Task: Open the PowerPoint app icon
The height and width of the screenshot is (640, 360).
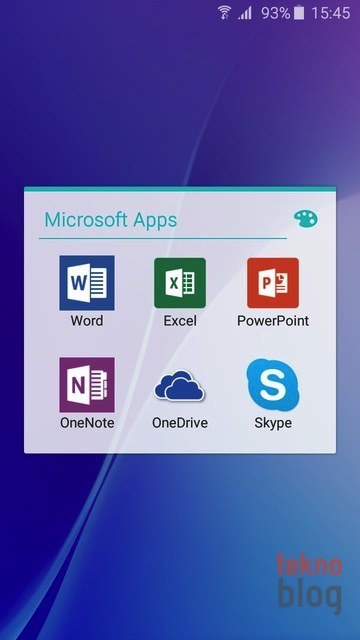Action: (x=273, y=283)
